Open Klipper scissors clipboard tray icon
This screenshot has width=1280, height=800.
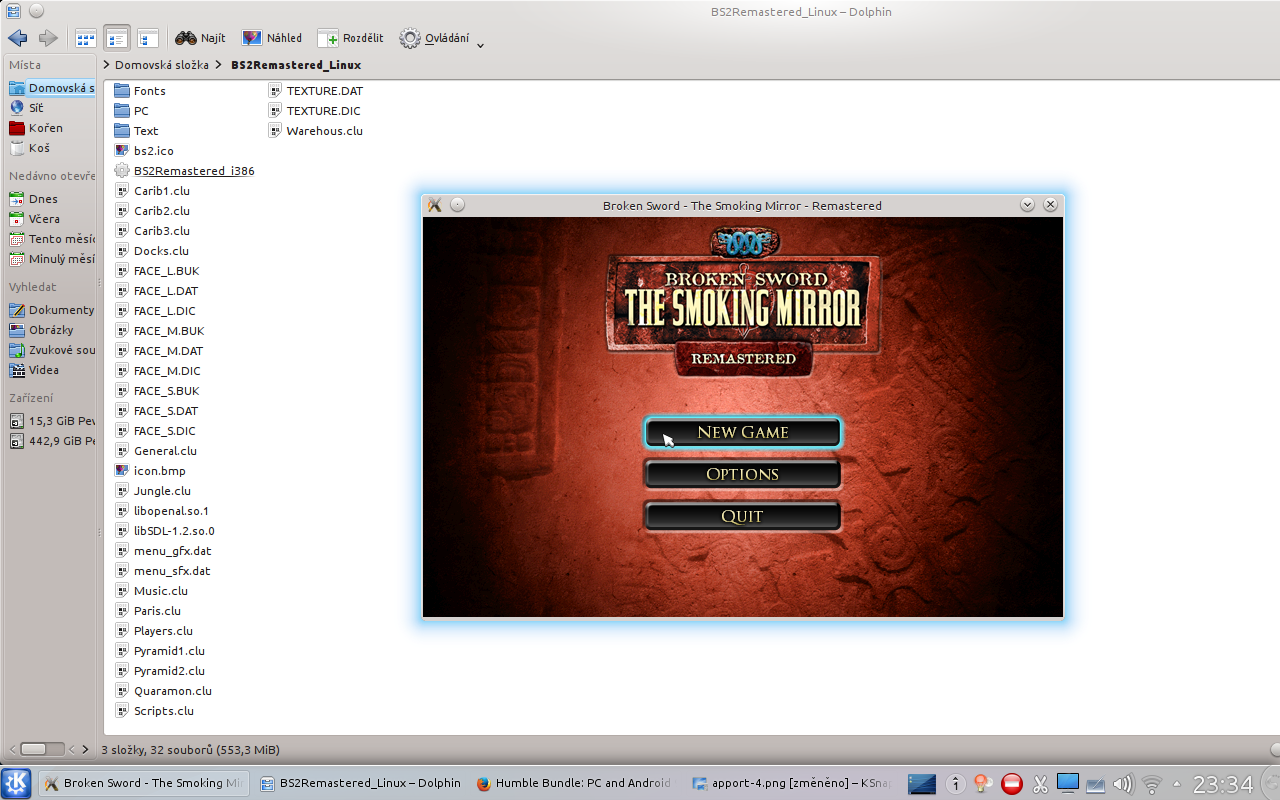point(1040,784)
